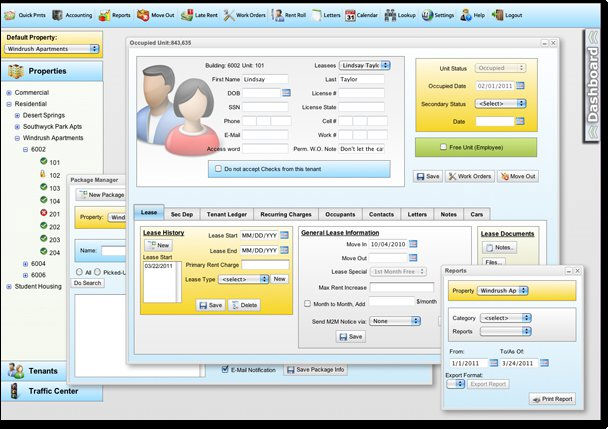Screen dimensions: 608x429
Task: Open the Calendar toolbar icon
Action: 350,16
